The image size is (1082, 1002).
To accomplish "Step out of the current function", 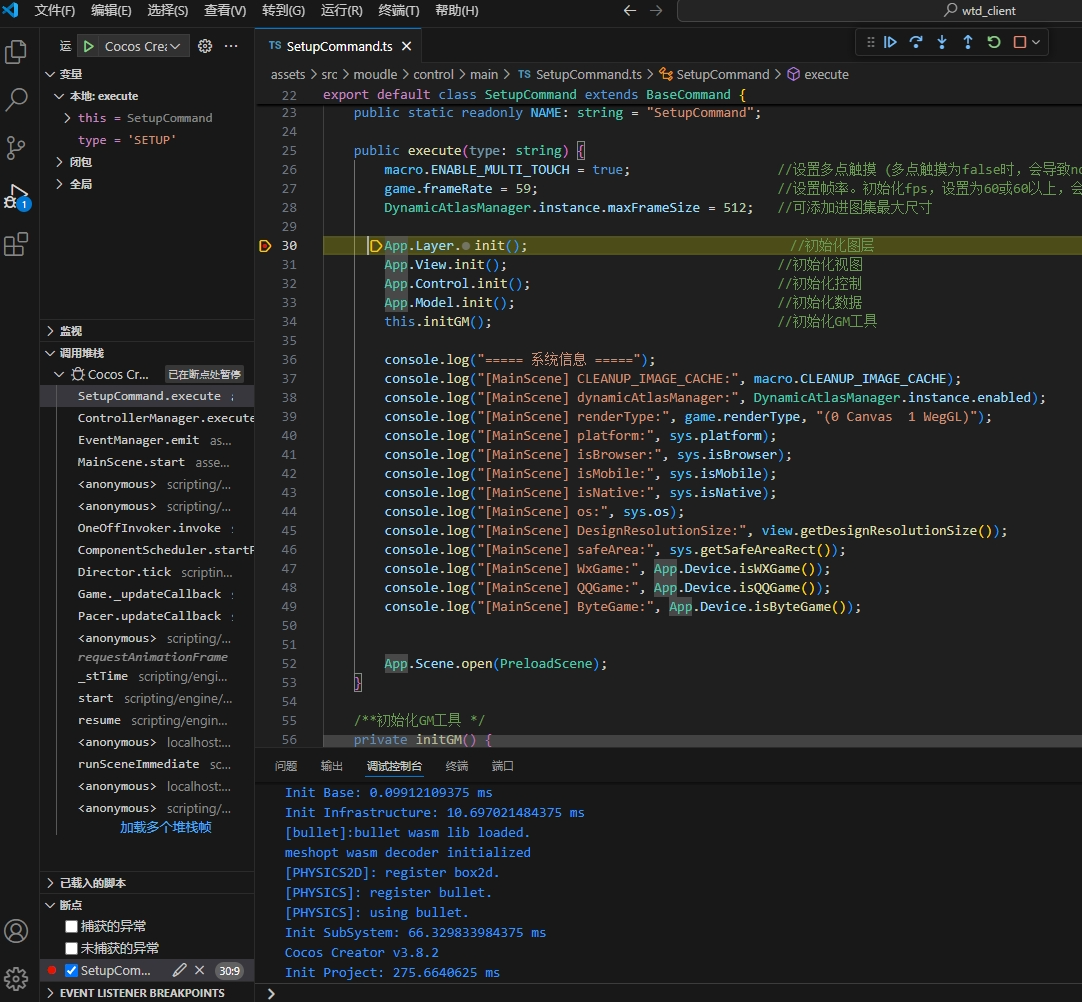I will click(x=968, y=42).
